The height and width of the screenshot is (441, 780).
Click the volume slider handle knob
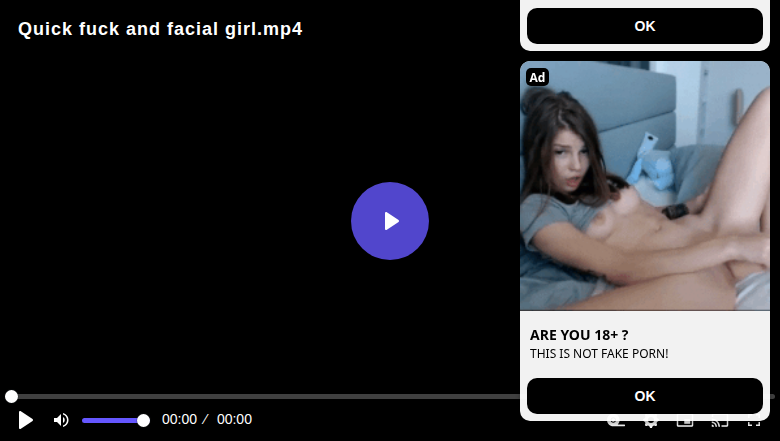tap(143, 420)
